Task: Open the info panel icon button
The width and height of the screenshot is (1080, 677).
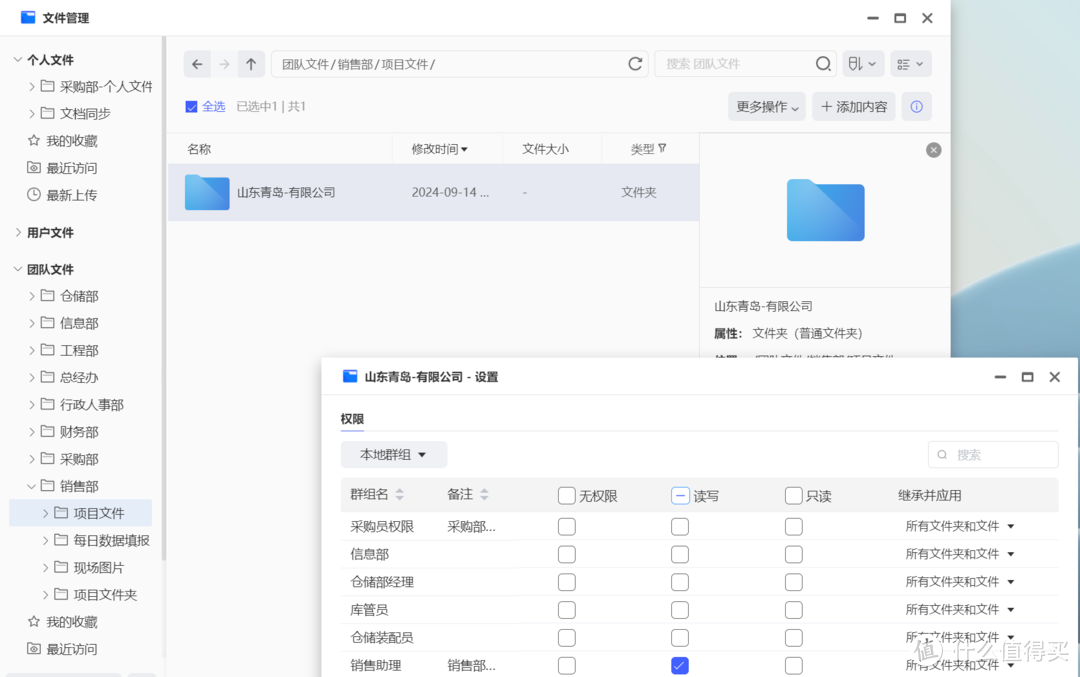Action: point(916,107)
